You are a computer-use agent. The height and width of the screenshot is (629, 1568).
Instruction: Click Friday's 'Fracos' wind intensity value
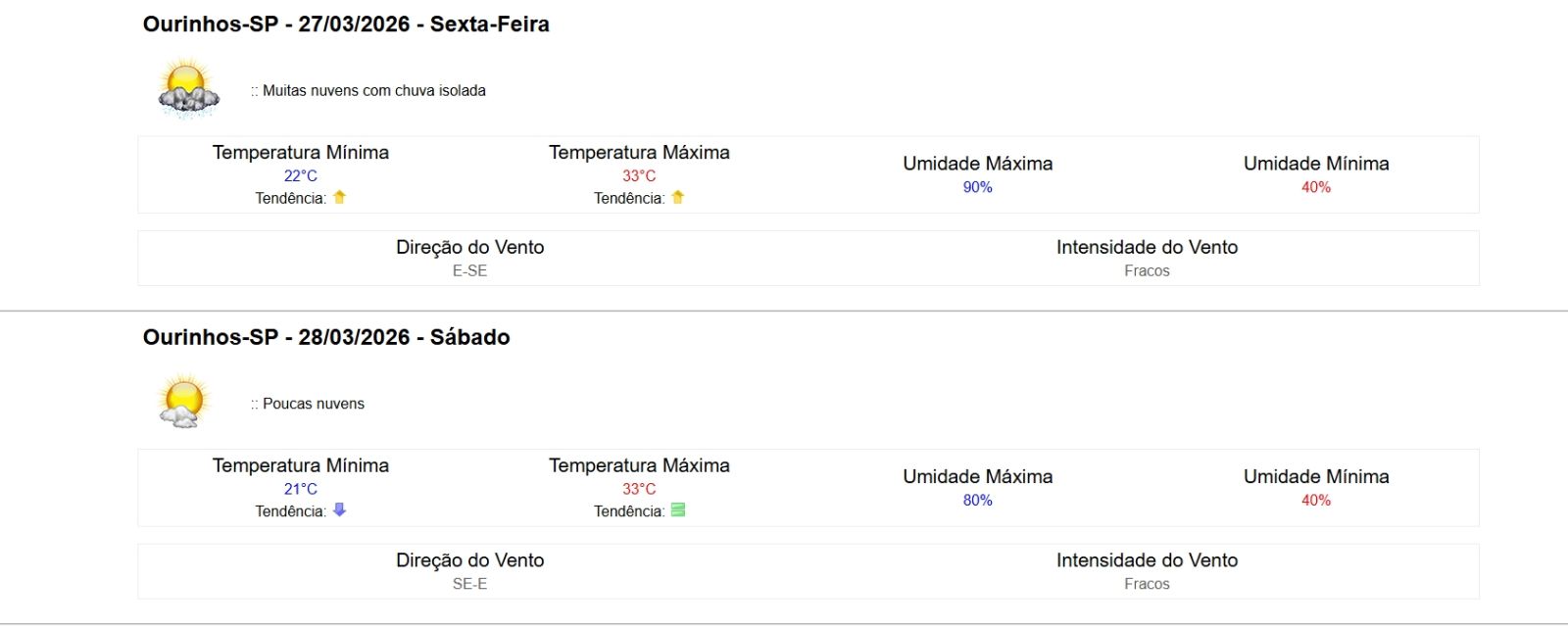1147,271
